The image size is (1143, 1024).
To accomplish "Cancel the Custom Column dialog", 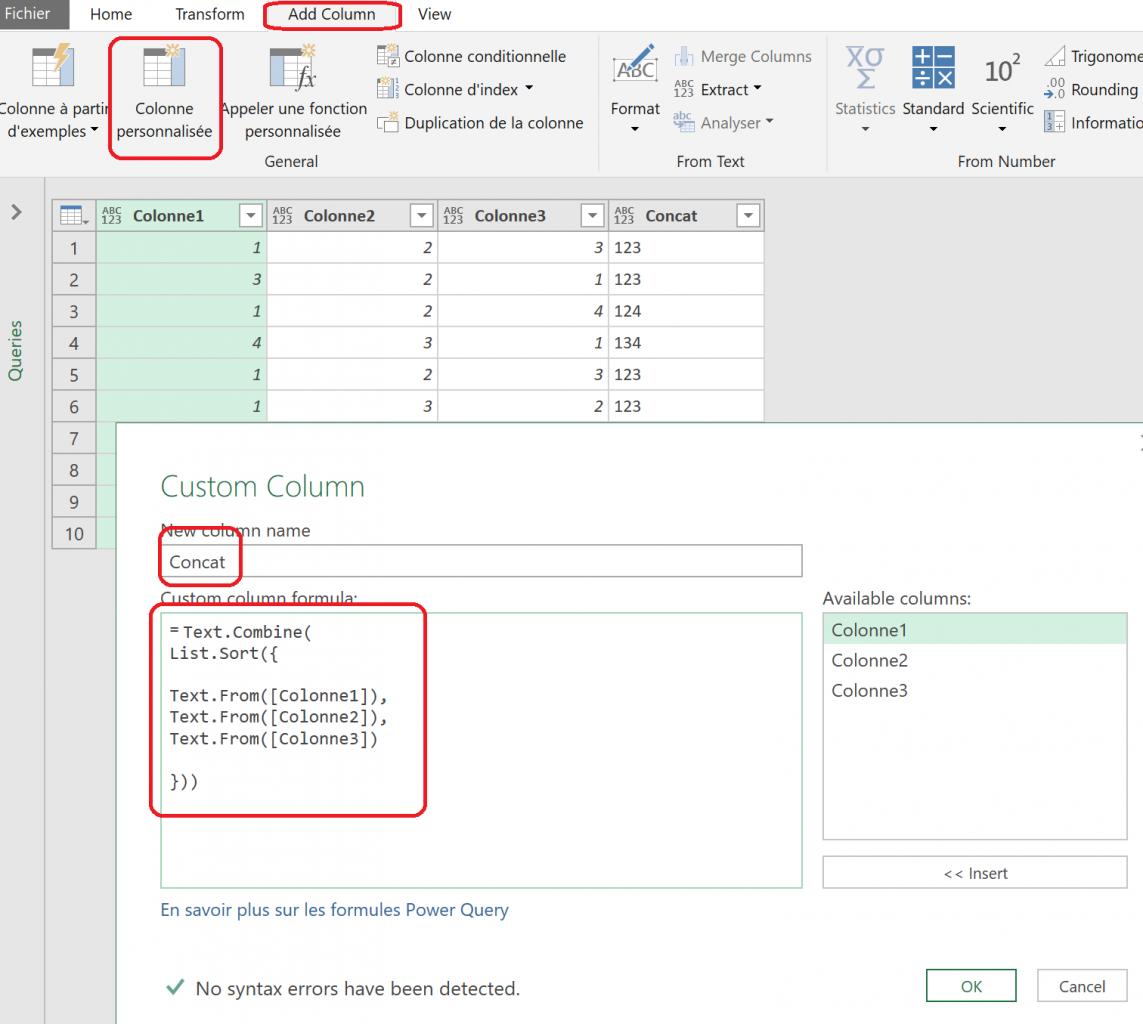I will pos(1082,986).
